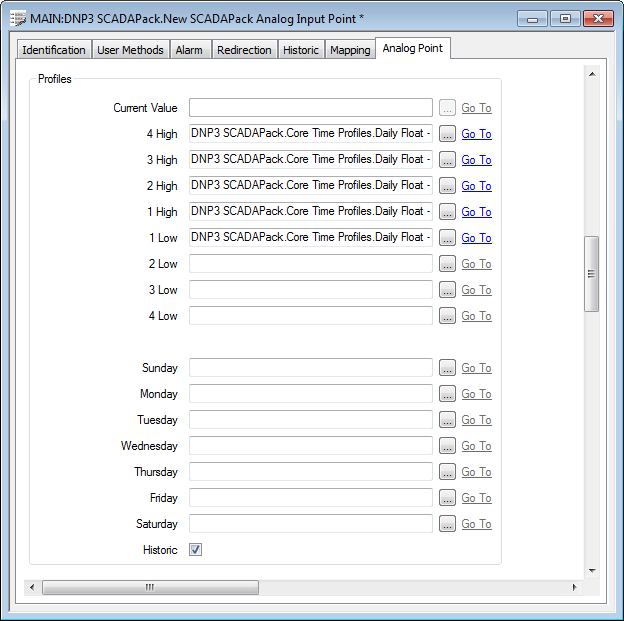Click the 1 Low profile field
624x621 pixels.
(311, 238)
